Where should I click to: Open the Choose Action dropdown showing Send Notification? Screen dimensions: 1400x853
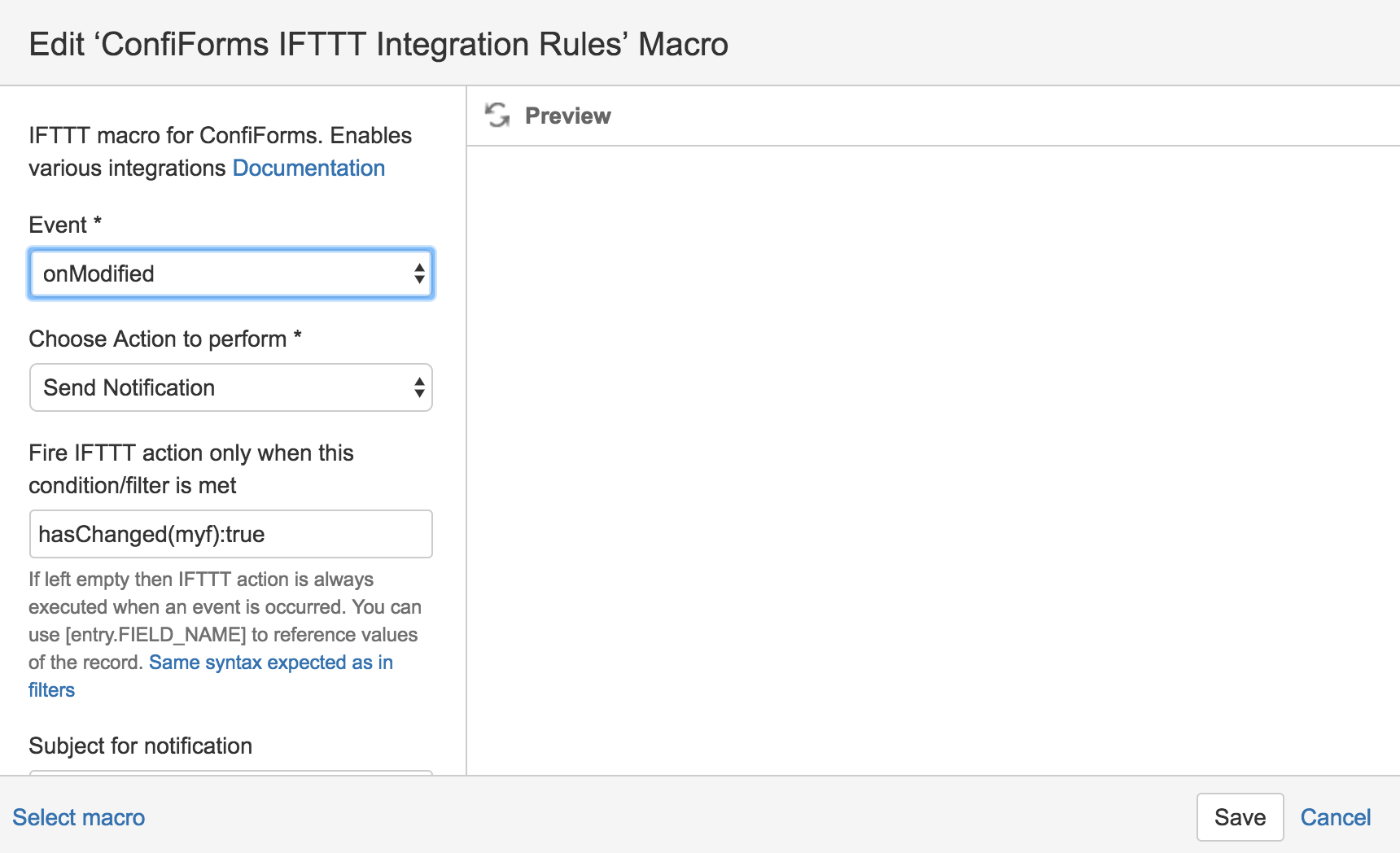231,387
